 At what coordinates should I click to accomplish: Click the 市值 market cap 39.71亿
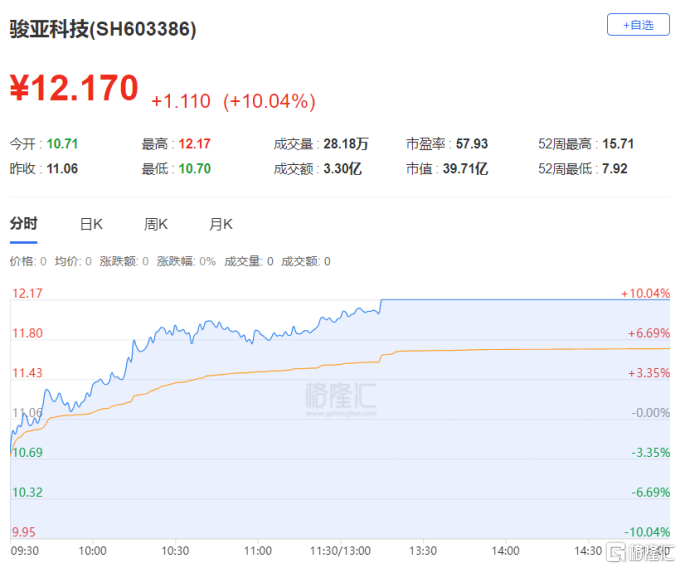coord(465,169)
